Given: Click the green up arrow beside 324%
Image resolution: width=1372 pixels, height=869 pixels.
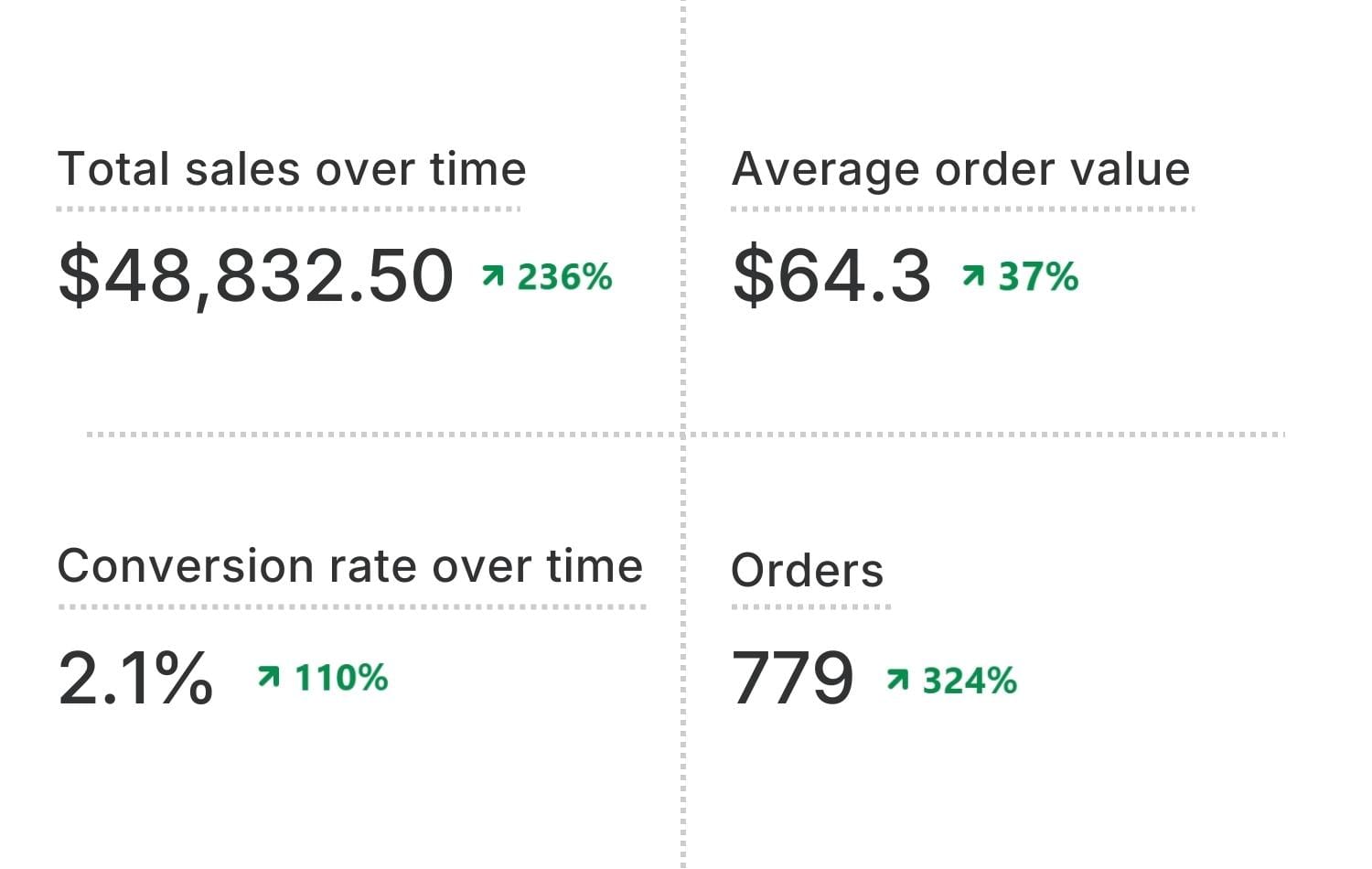Looking at the screenshot, I should click(897, 680).
